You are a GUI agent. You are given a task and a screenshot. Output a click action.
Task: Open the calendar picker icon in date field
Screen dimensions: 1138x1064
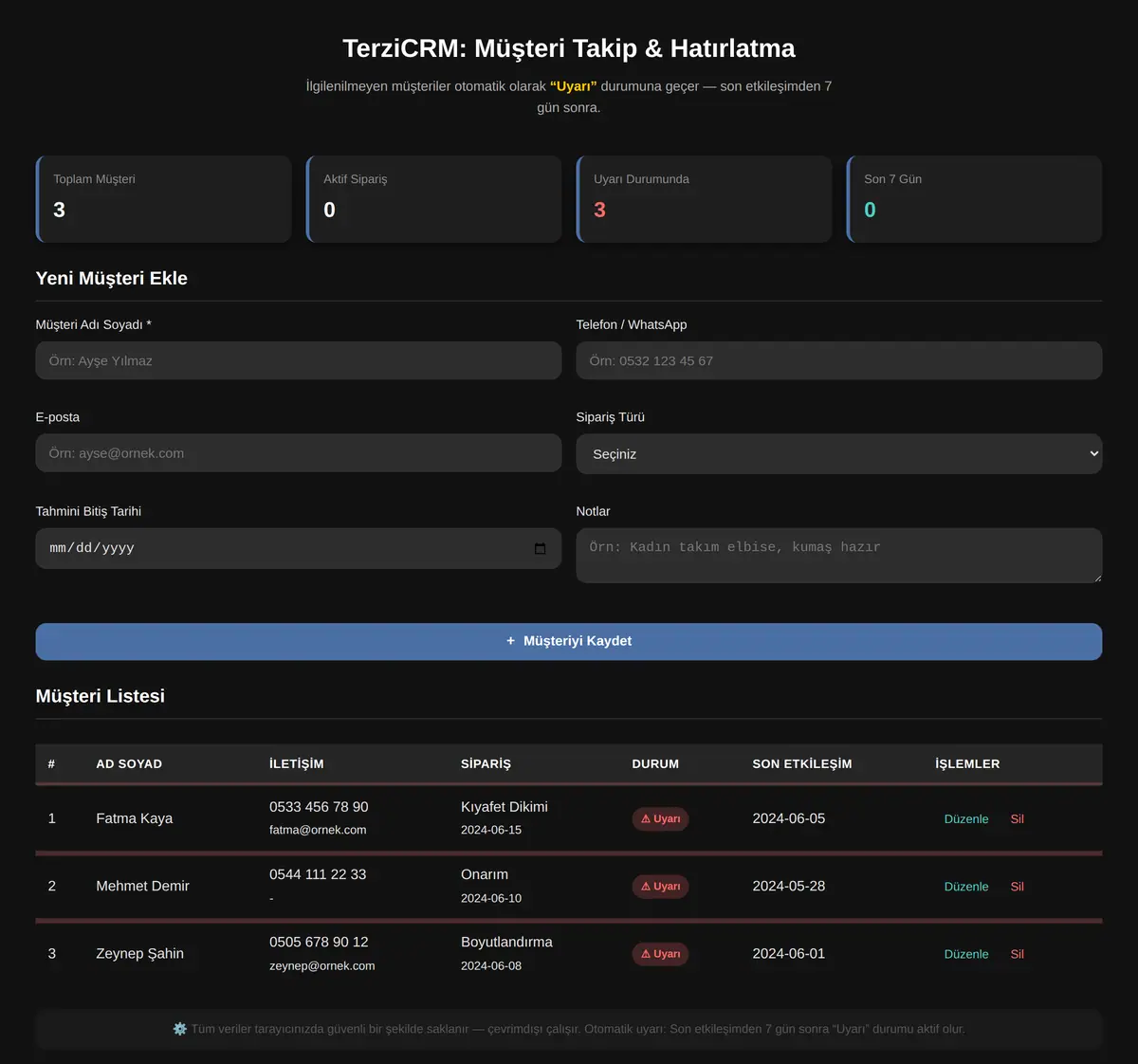coord(540,548)
